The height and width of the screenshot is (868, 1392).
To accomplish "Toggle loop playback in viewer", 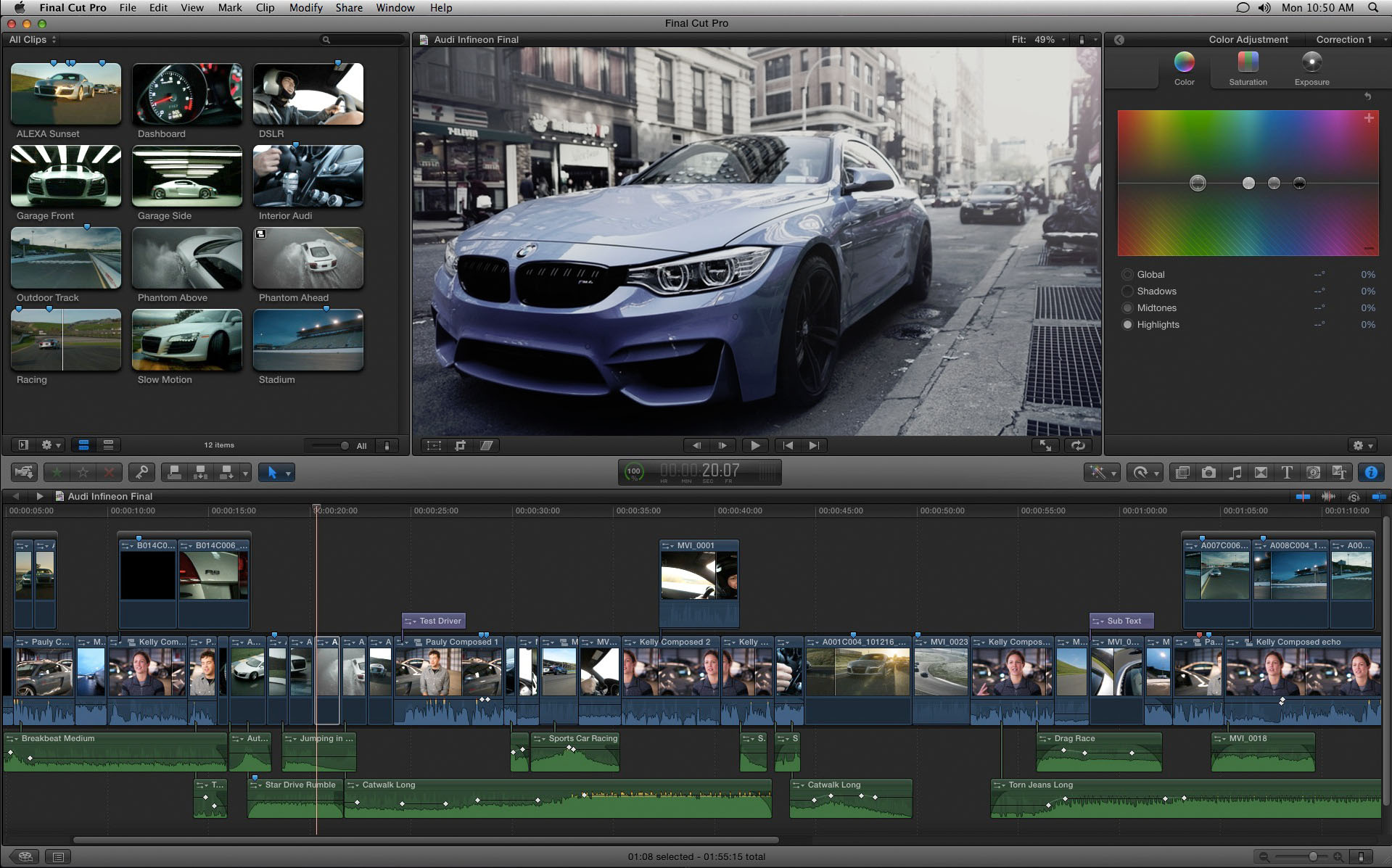I will (x=1078, y=445).
